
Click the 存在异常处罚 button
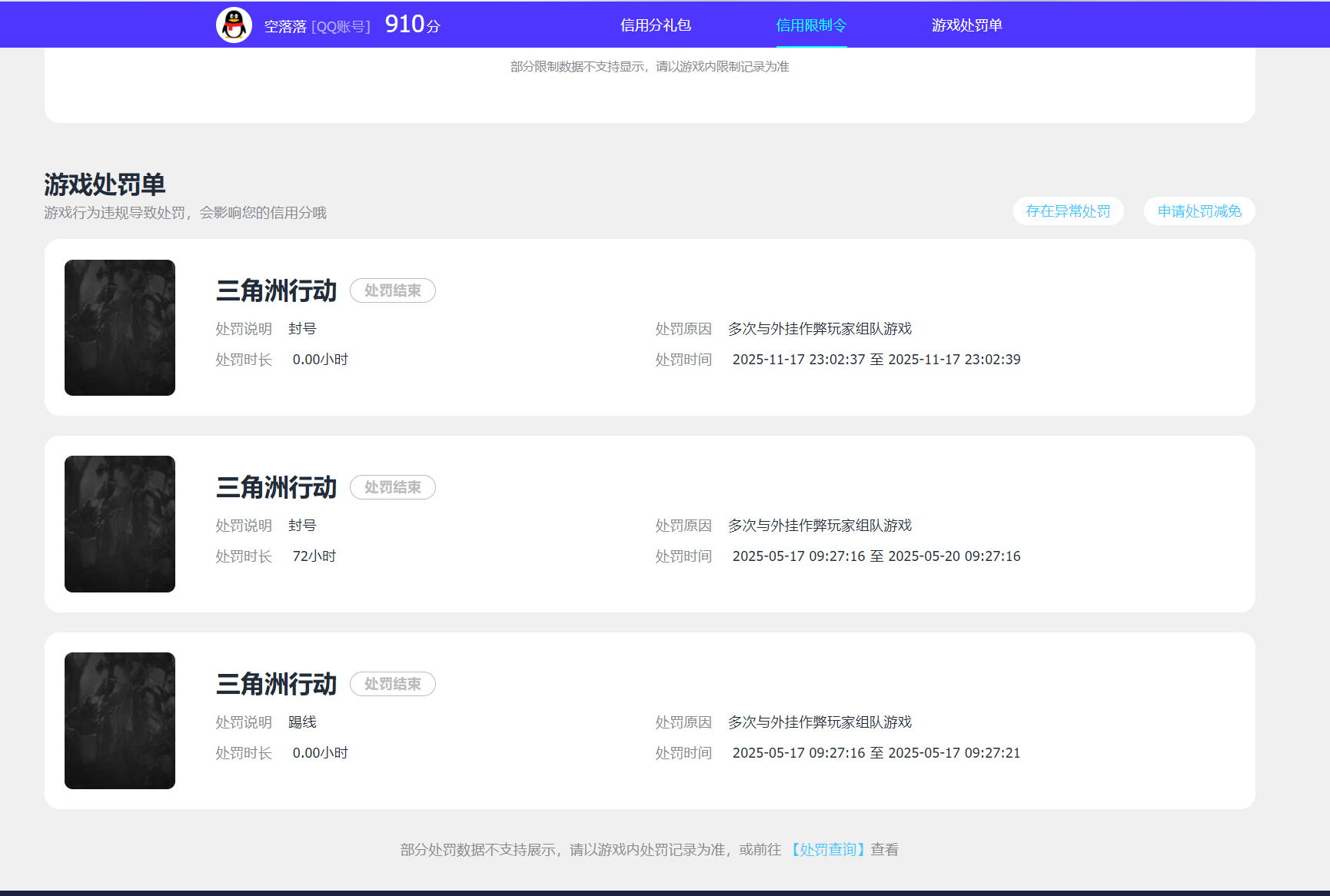click(x=1068, y=211)
